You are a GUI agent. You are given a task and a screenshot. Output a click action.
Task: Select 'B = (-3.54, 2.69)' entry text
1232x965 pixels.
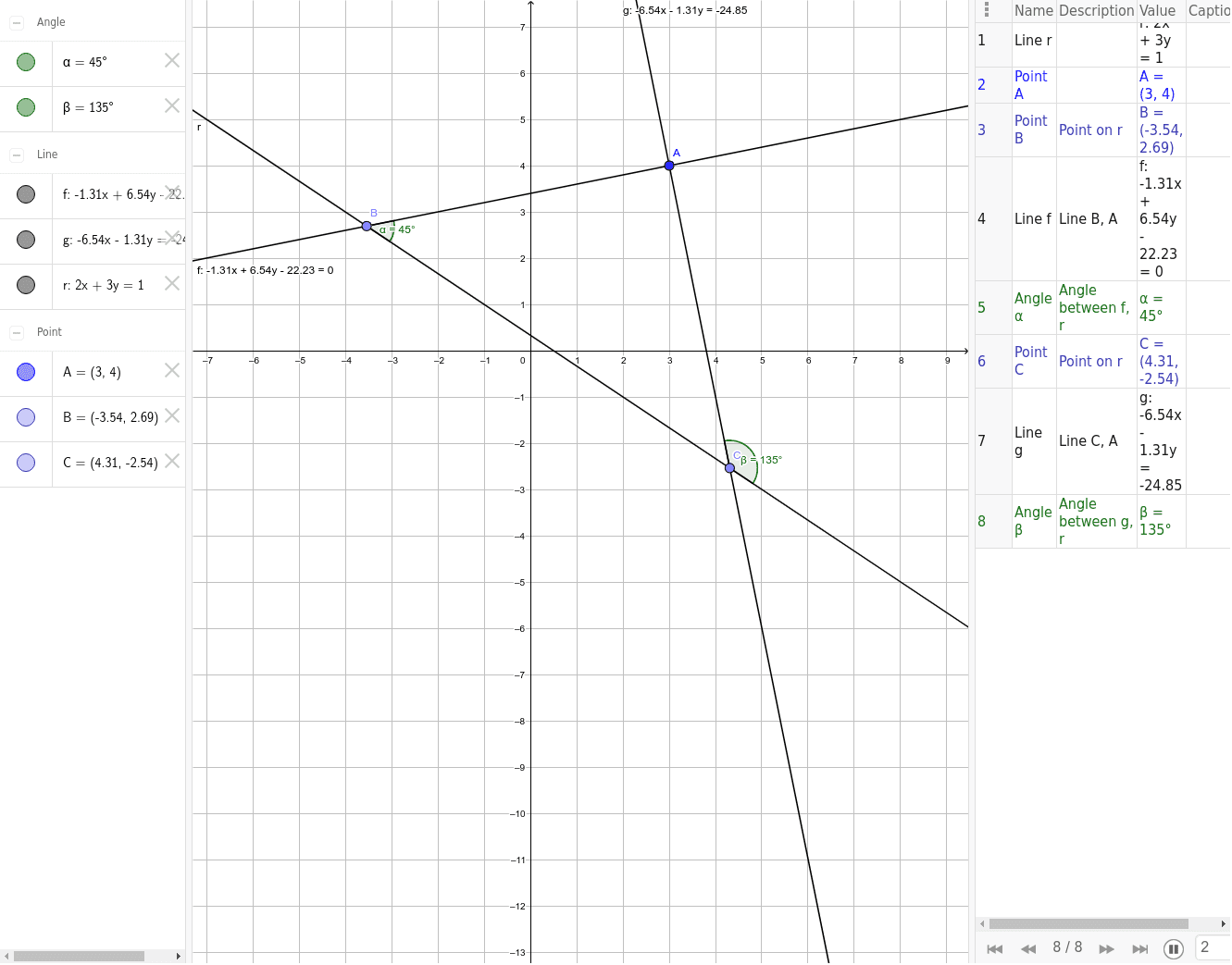coord(110,417)
